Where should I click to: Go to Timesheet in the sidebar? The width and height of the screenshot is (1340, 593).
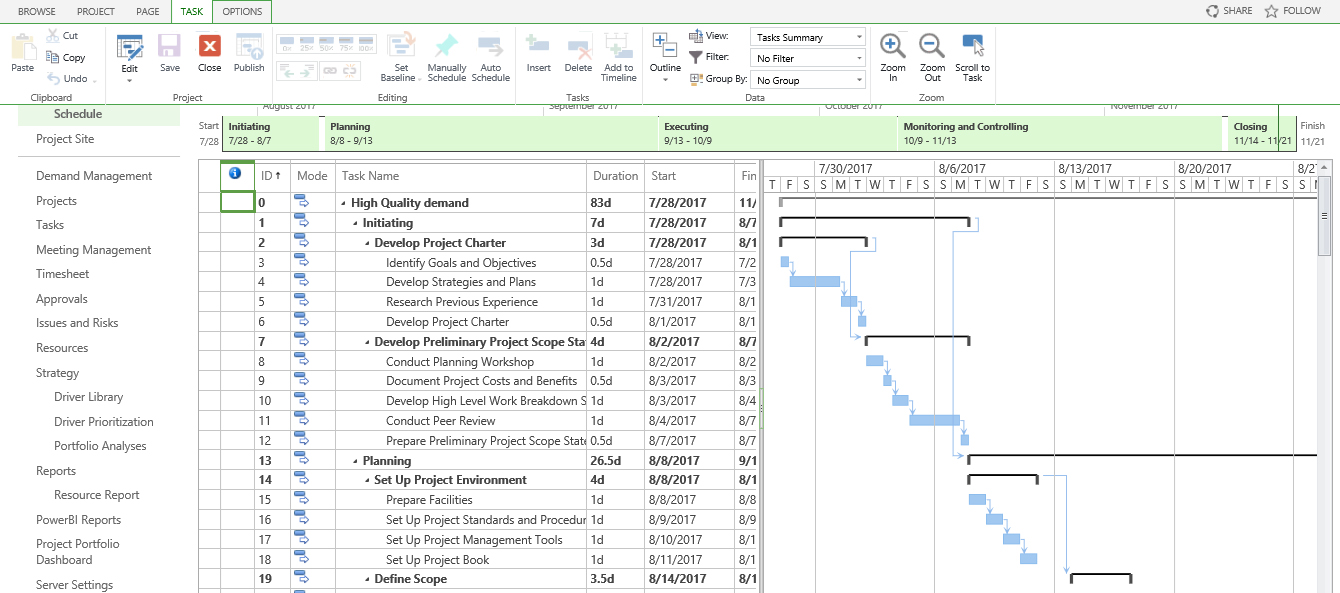coord(62,274)
